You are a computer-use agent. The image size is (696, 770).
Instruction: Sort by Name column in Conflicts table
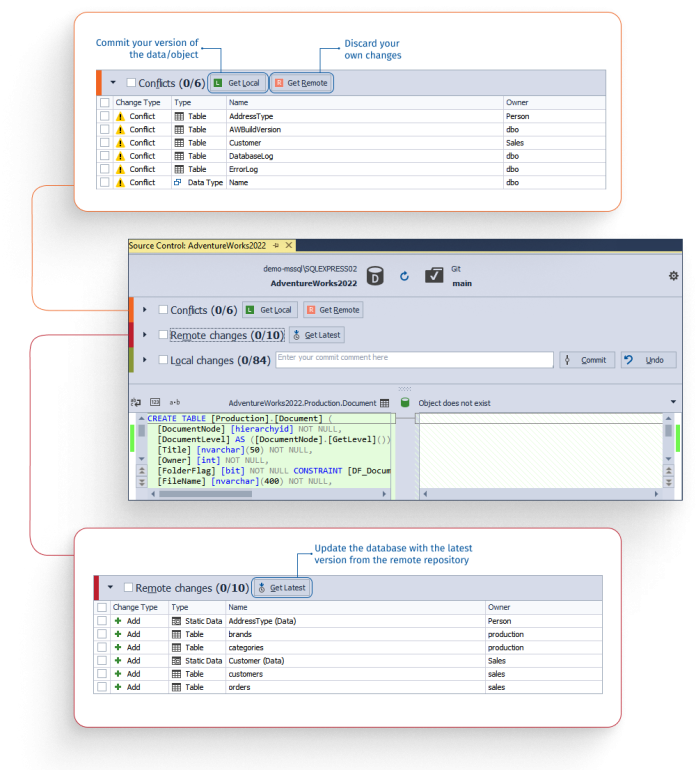364,103
